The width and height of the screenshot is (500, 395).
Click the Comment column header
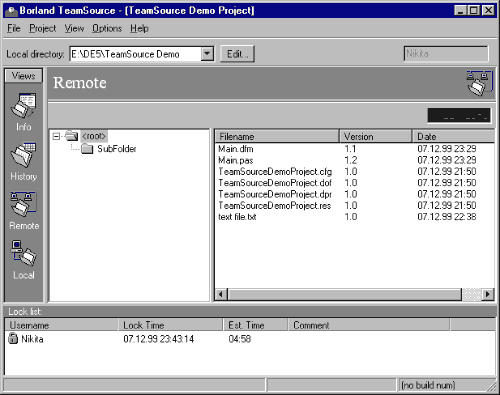[x=369, y=325]
